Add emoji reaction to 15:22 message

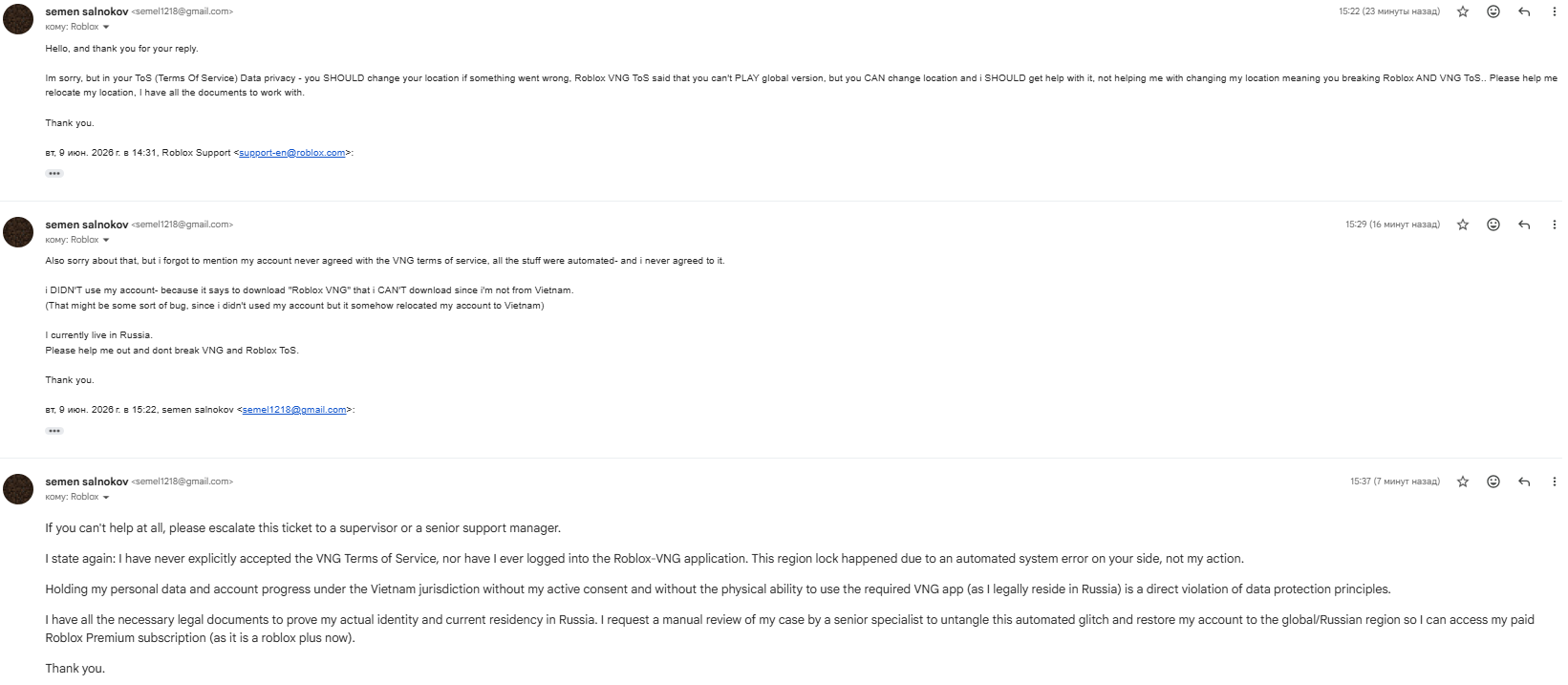click(x=1493, y=11)
